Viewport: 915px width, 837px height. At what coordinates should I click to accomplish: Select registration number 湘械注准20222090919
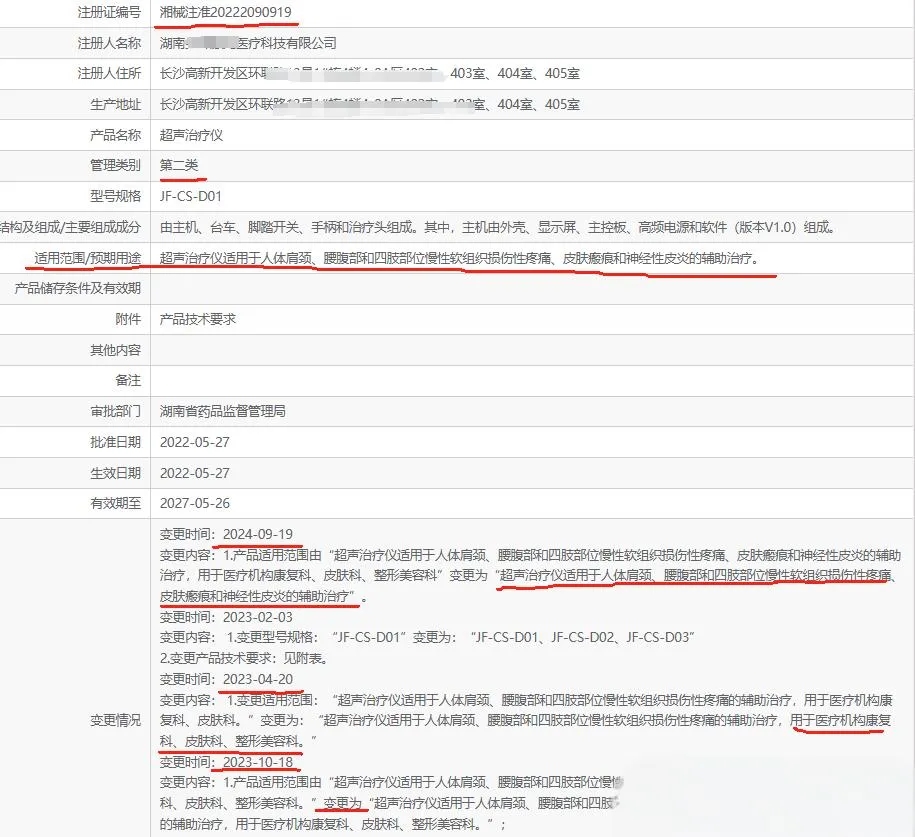click(x=225, y=12)
